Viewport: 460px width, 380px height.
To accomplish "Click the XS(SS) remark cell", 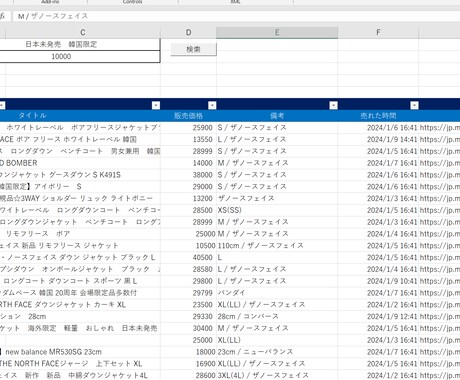I will pos(277,210).
